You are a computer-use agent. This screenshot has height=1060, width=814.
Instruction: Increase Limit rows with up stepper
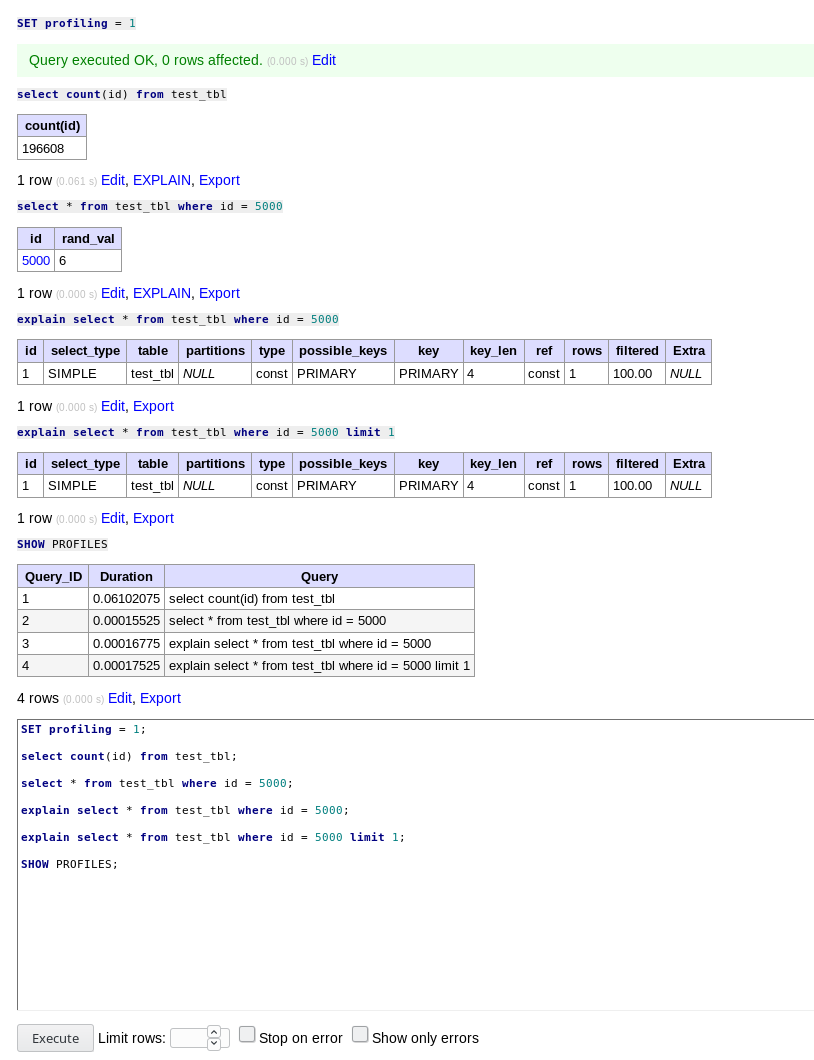click(214, 1032)
